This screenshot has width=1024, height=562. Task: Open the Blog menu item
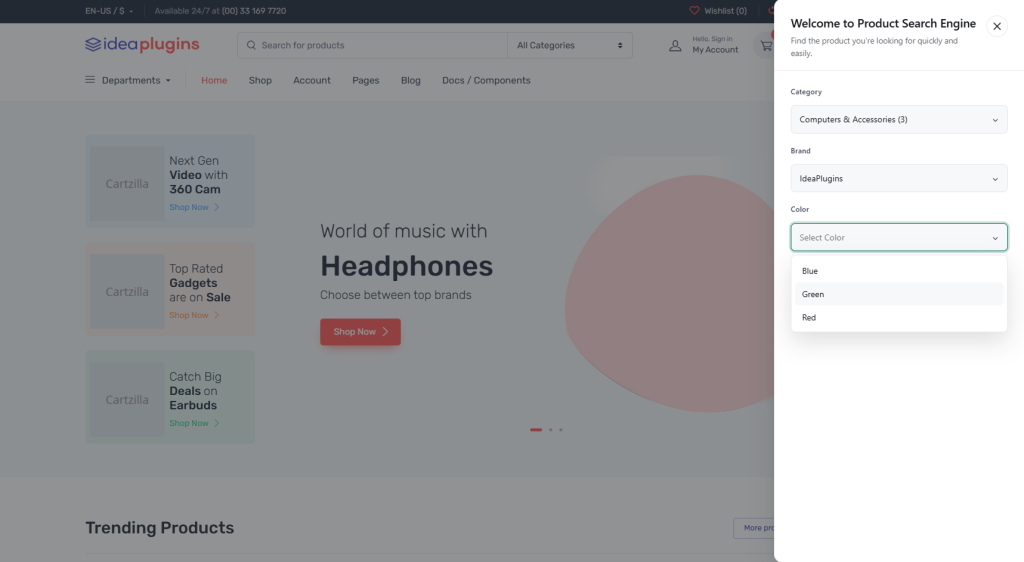(411, 80)
